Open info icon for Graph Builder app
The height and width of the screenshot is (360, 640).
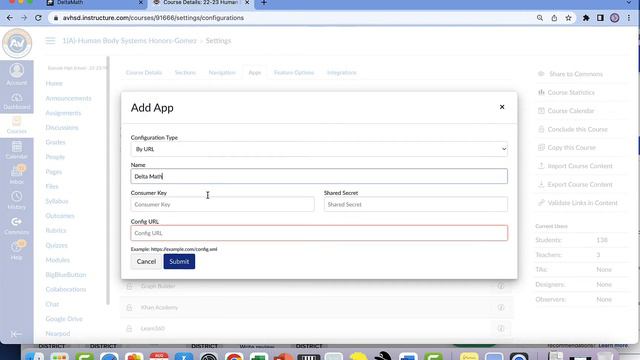pos(501,286)
